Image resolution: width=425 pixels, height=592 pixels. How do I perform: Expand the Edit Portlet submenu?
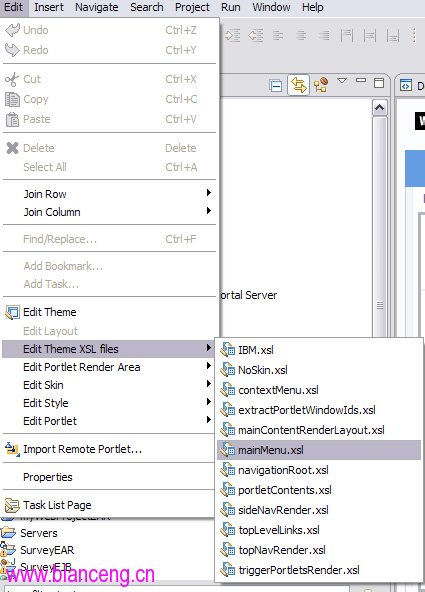[x=109, y=421]
